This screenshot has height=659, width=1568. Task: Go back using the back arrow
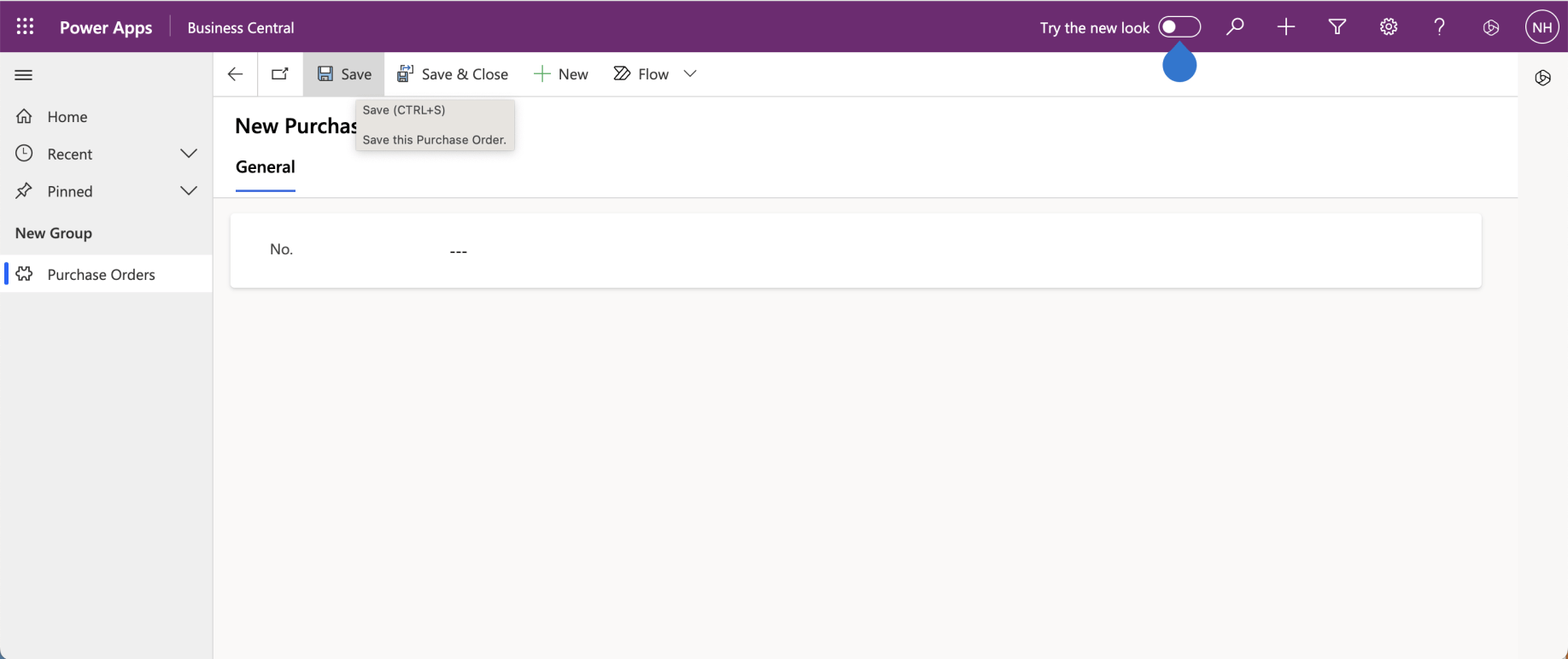[236, 74]
